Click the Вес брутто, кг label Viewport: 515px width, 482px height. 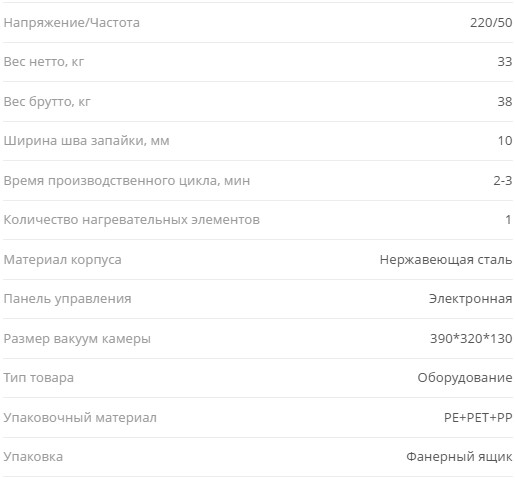click(47, 101)
